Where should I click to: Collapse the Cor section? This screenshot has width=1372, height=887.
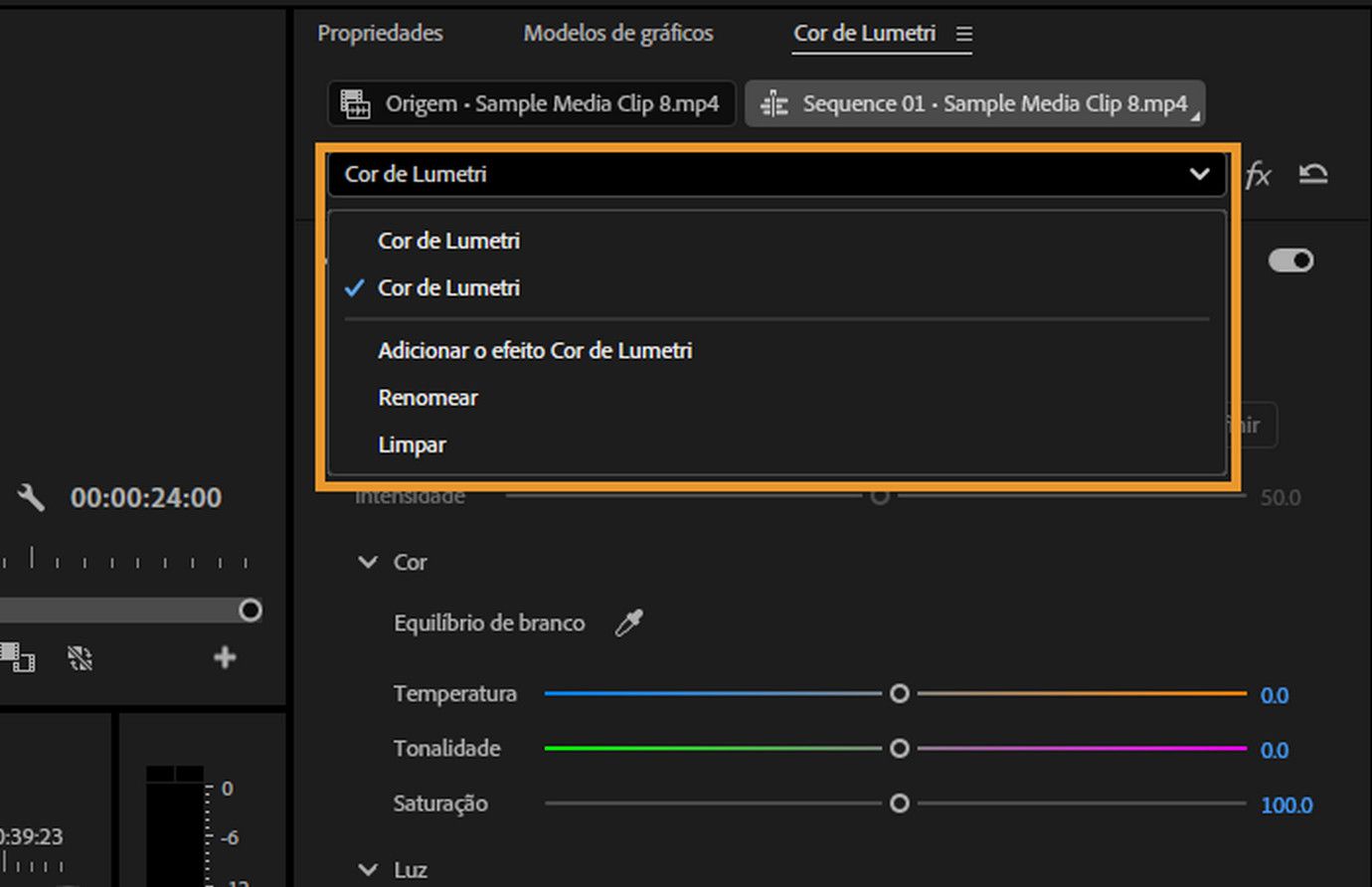click(368, 562)
